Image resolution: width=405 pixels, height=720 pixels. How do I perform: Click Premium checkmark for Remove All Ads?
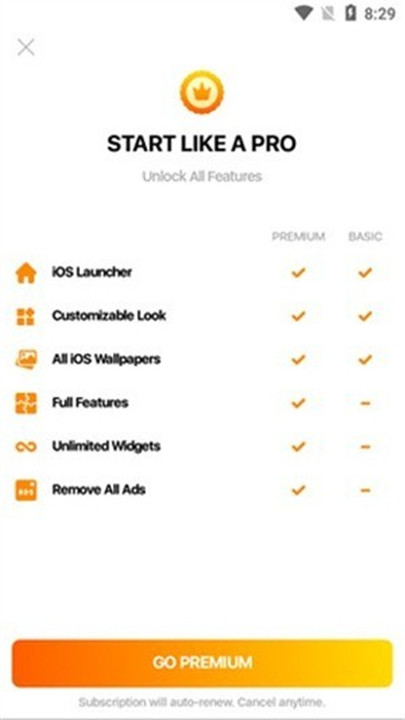point(298,490)
